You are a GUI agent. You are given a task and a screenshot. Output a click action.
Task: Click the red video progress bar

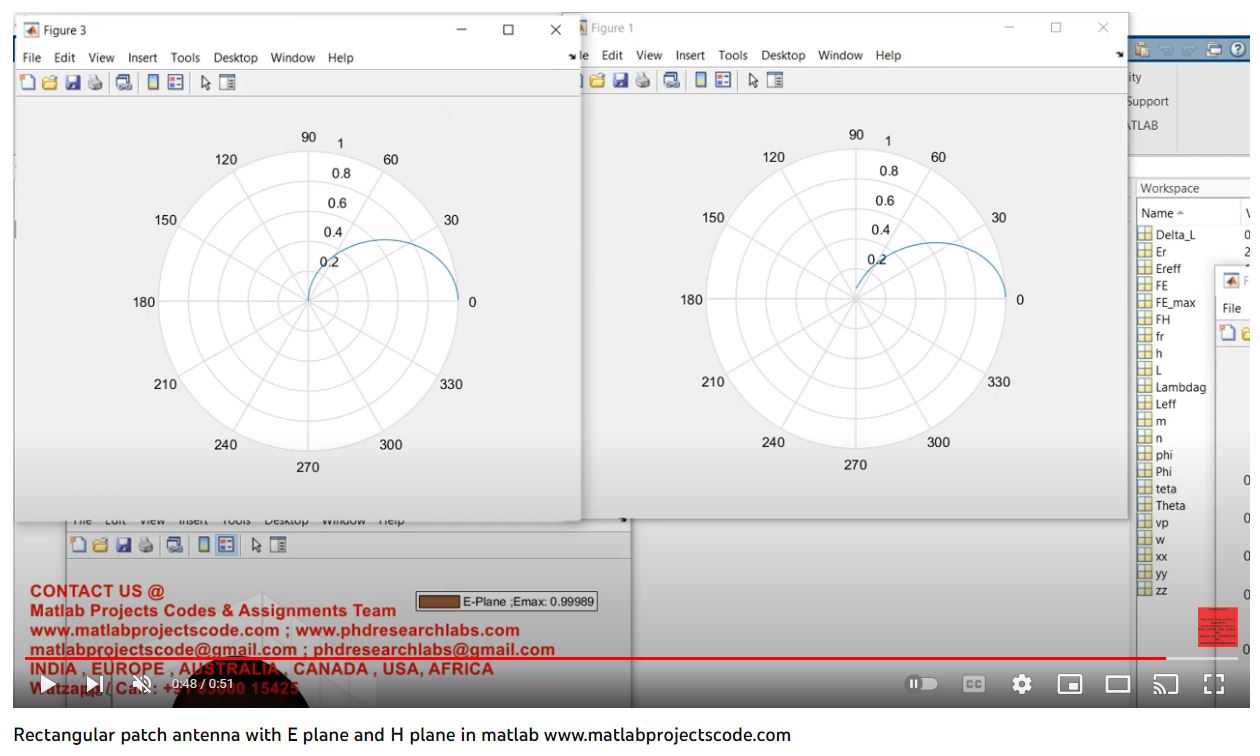(600, 658)
